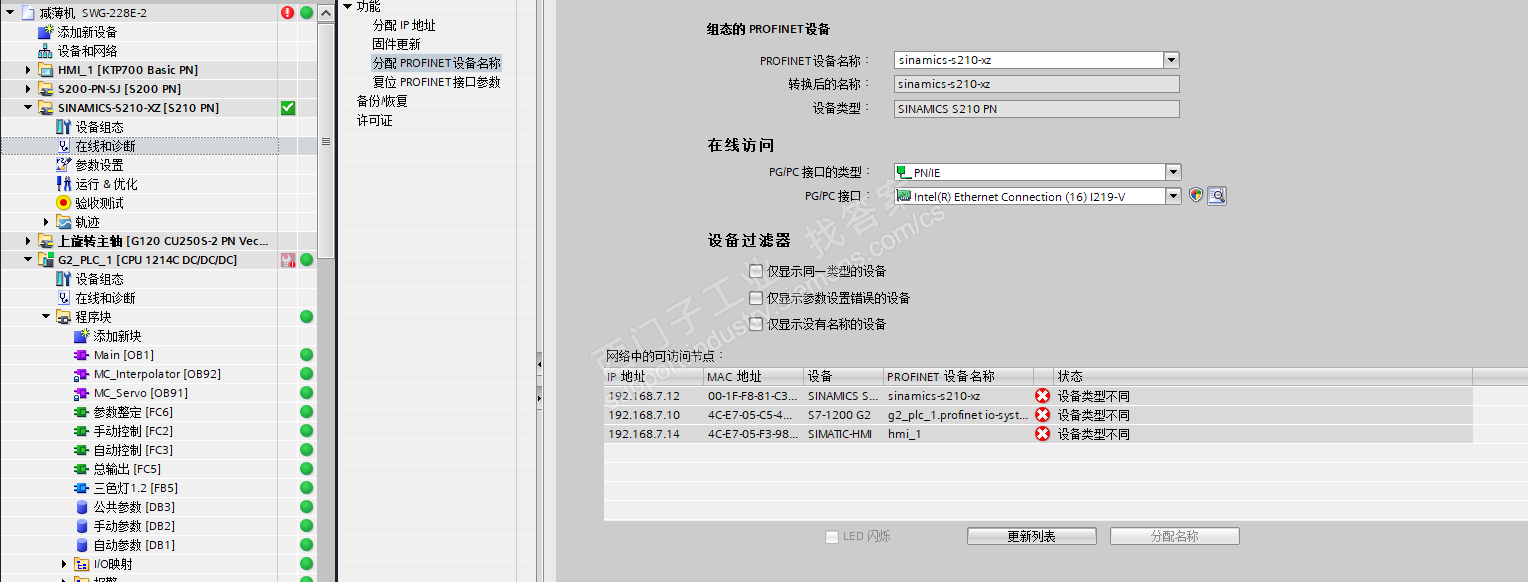The width and height of the screenshot is (1528, 582).
Task: Open 参数整定 [FC6] function
Action: click(133, 412)
